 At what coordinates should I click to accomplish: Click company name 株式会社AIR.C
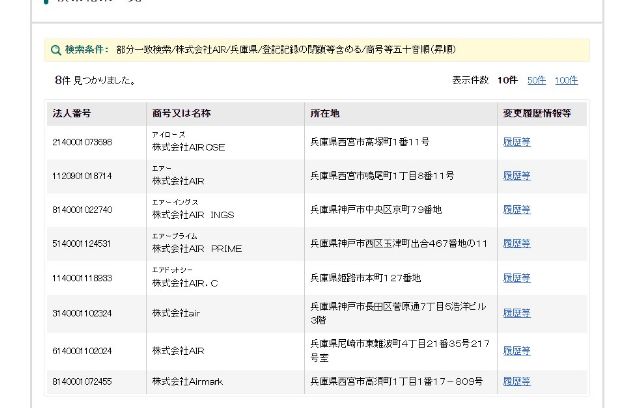click(185, 284)
